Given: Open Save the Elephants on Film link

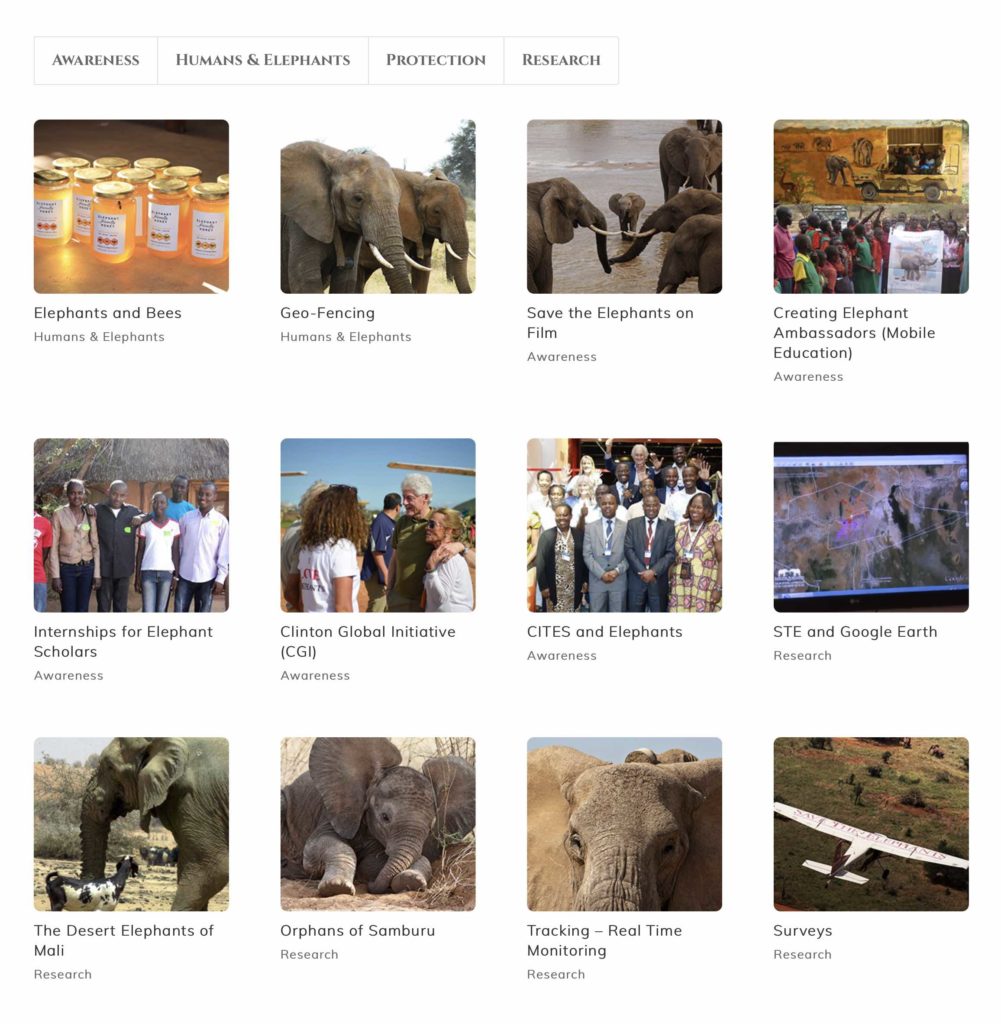Looking at the screenshot, I should (x=610, y=323).
